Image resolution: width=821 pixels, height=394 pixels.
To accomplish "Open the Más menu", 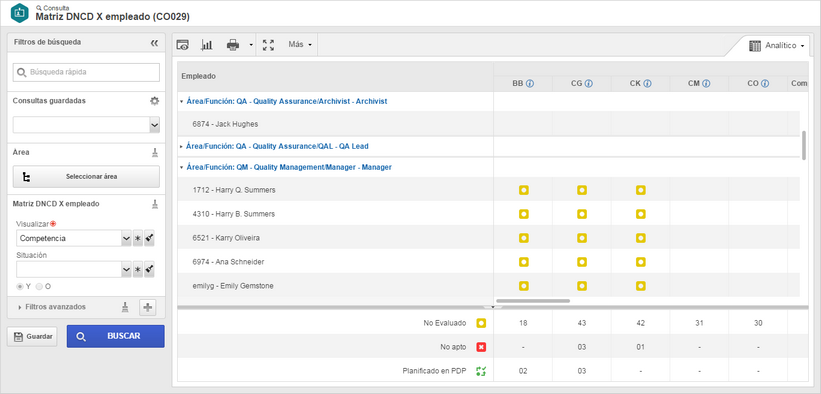I will (300, 45).
